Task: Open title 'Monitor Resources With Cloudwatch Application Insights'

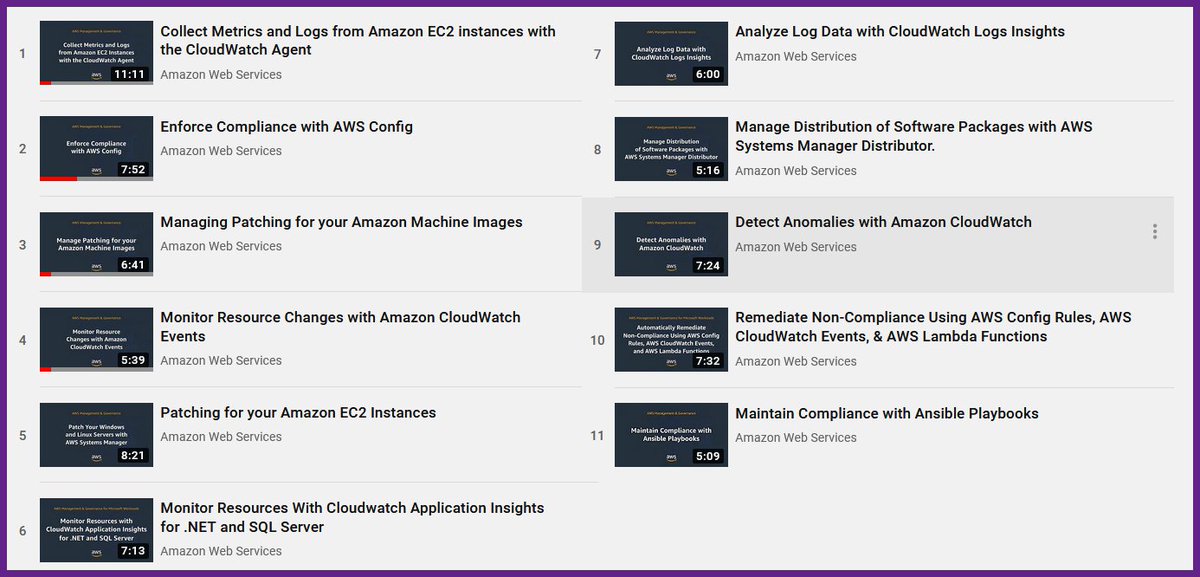Action: (x=352, y=517)
